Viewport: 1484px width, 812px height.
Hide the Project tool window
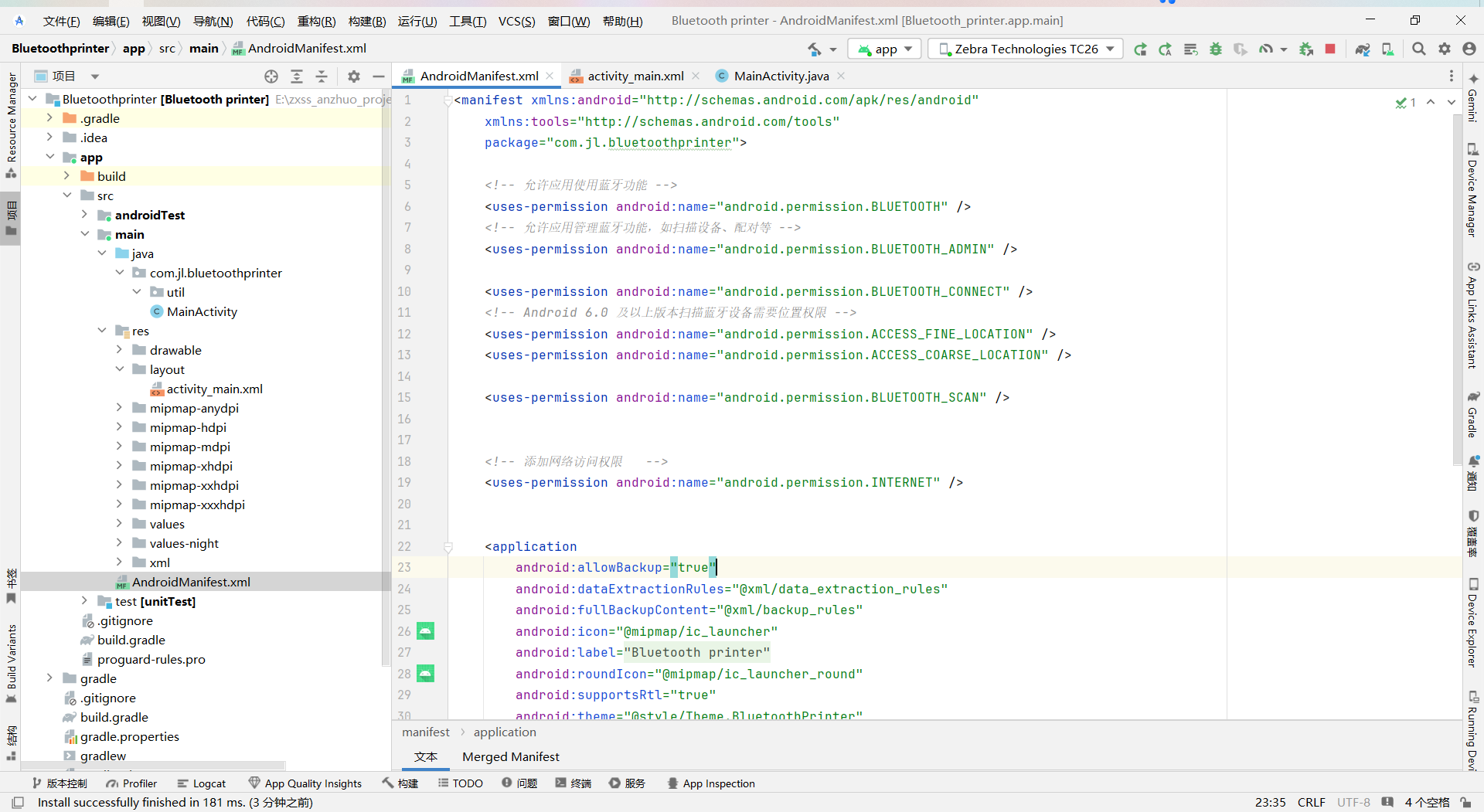[x=379, y=76]
